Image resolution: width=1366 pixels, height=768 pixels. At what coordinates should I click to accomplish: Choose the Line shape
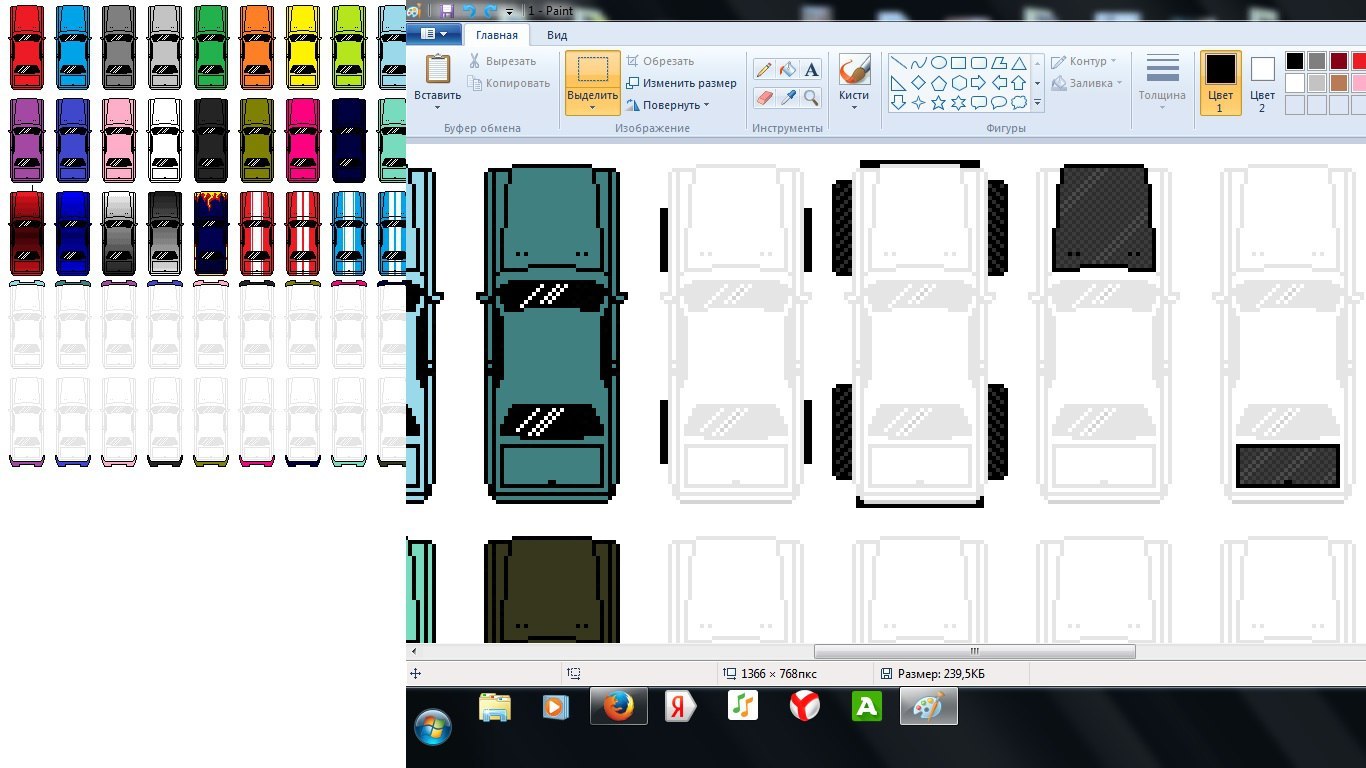pyautogui.click(x=898, y=62)
